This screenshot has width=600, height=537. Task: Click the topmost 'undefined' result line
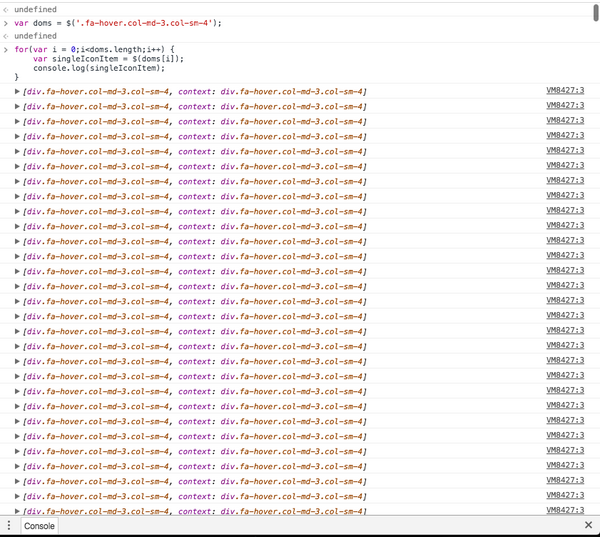(35, 9)
